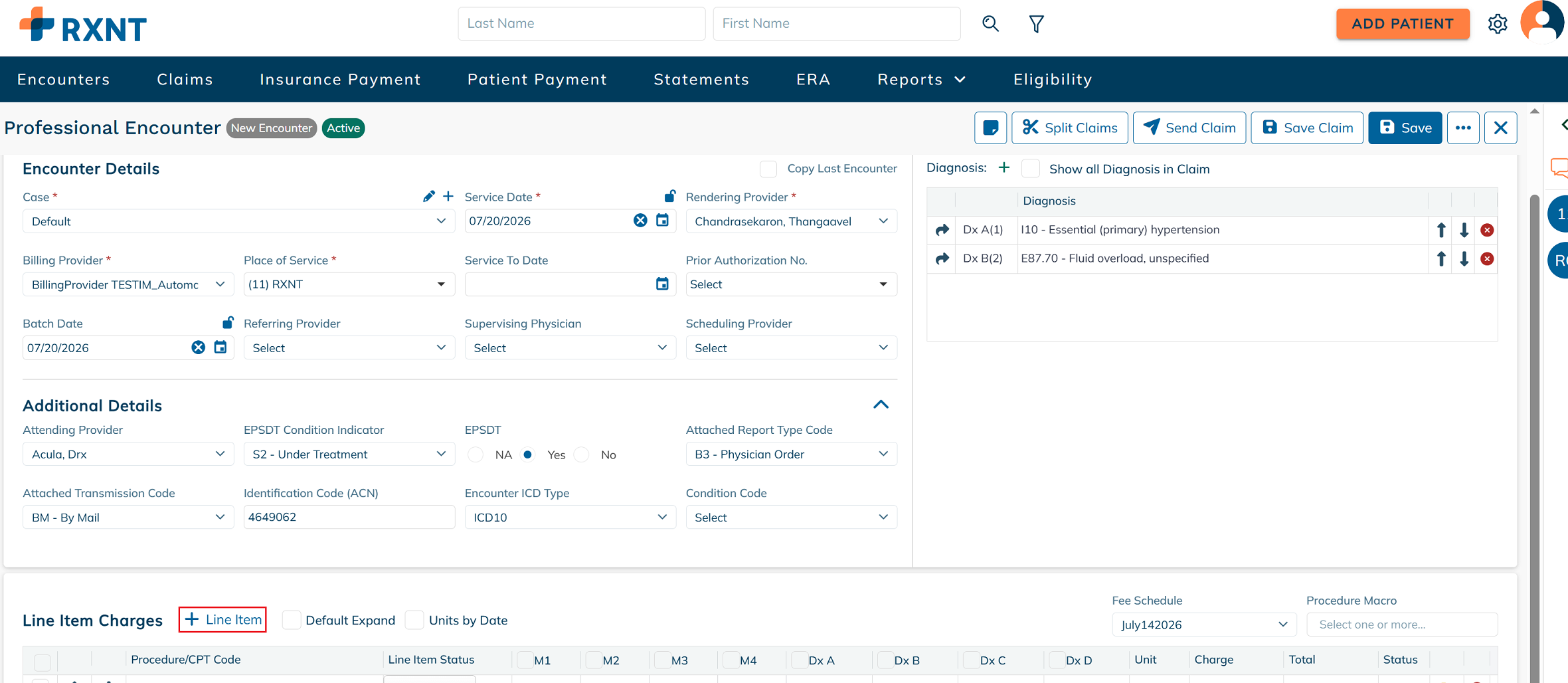The image size is (1568, 683).
Task: Click the Send Claim button
Action: tap(1189, 128)
